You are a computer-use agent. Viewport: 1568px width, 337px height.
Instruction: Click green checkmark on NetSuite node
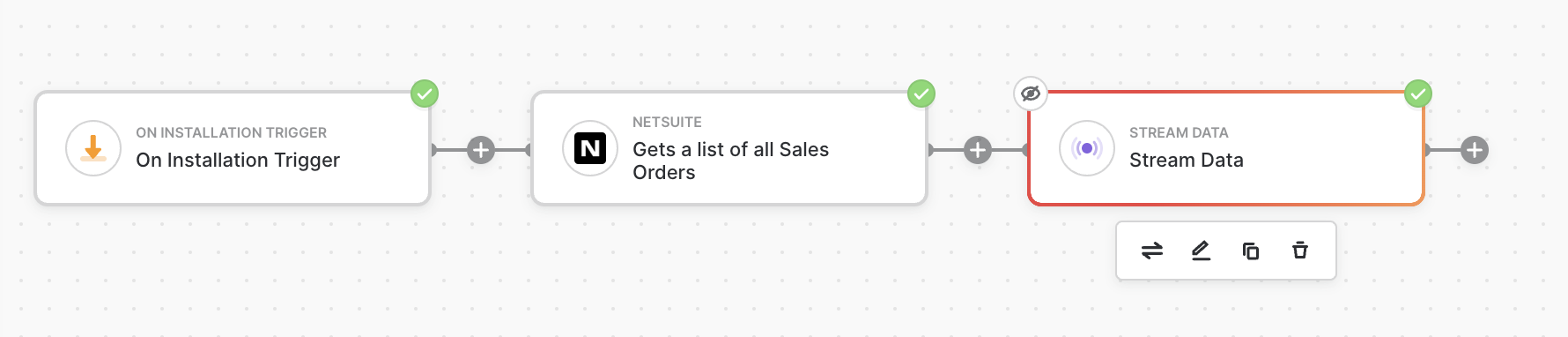(x=921, y=94)
